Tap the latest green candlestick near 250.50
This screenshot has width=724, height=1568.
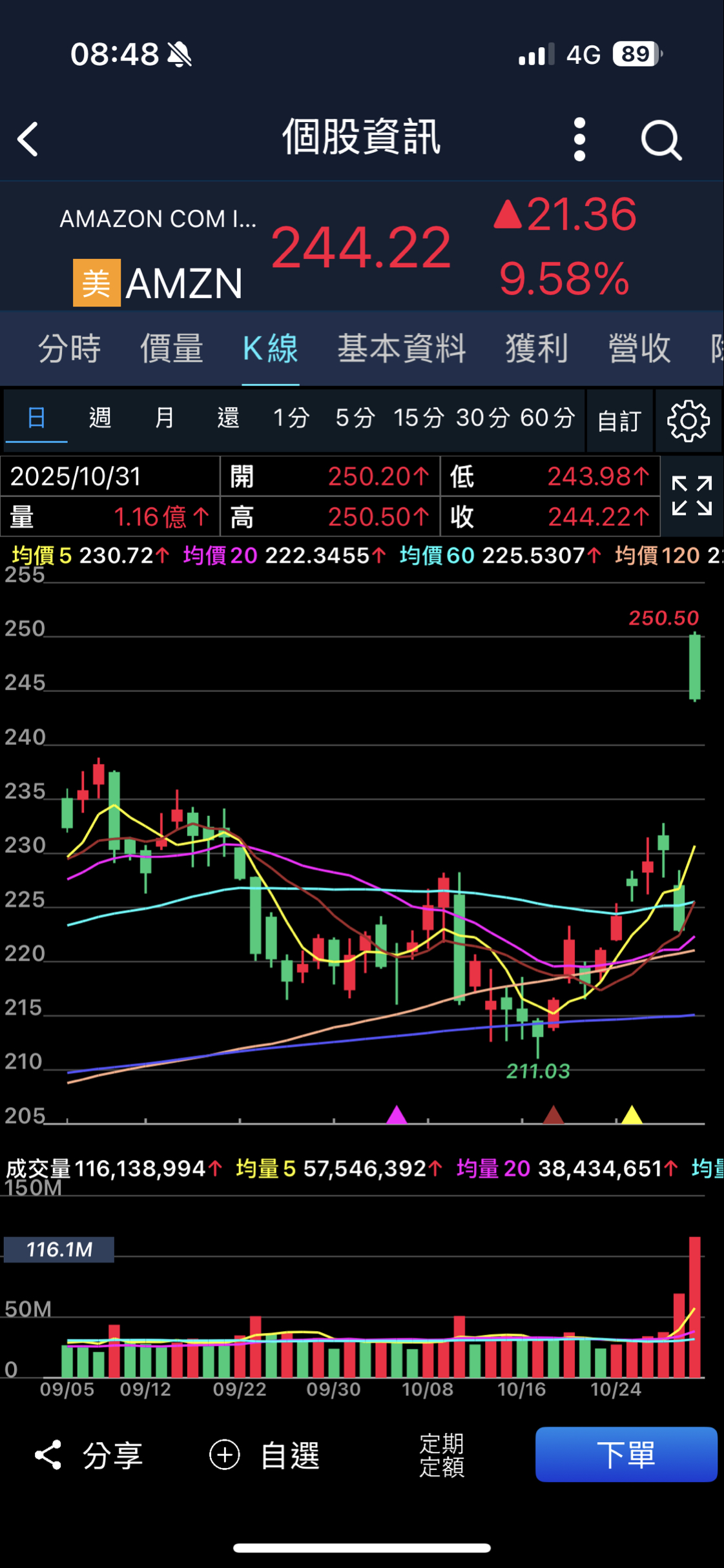point(695,667)
